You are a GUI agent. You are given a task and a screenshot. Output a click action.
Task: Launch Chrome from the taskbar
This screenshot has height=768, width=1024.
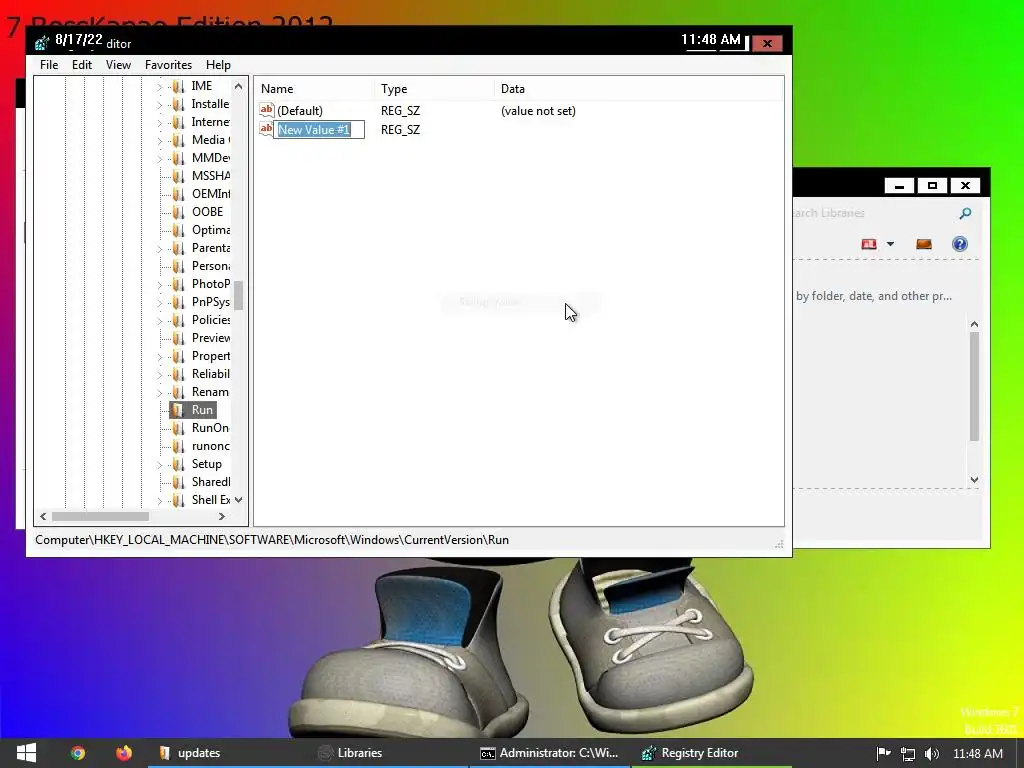pos(78,753)
